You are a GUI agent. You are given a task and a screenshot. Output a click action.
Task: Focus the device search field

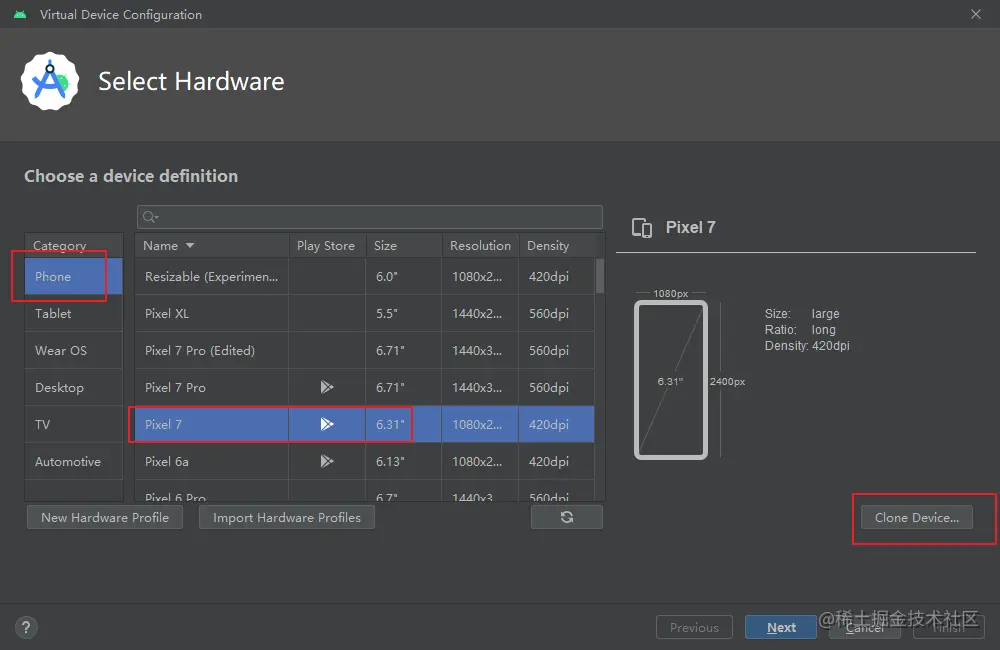pos(369,217)
